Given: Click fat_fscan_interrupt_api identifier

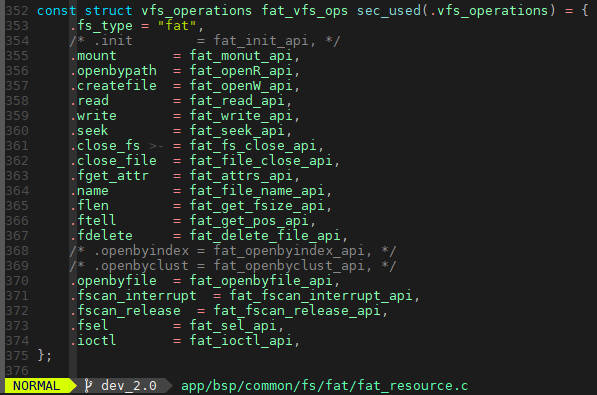Looking at the screenshot, I should (x=321, y=296).
